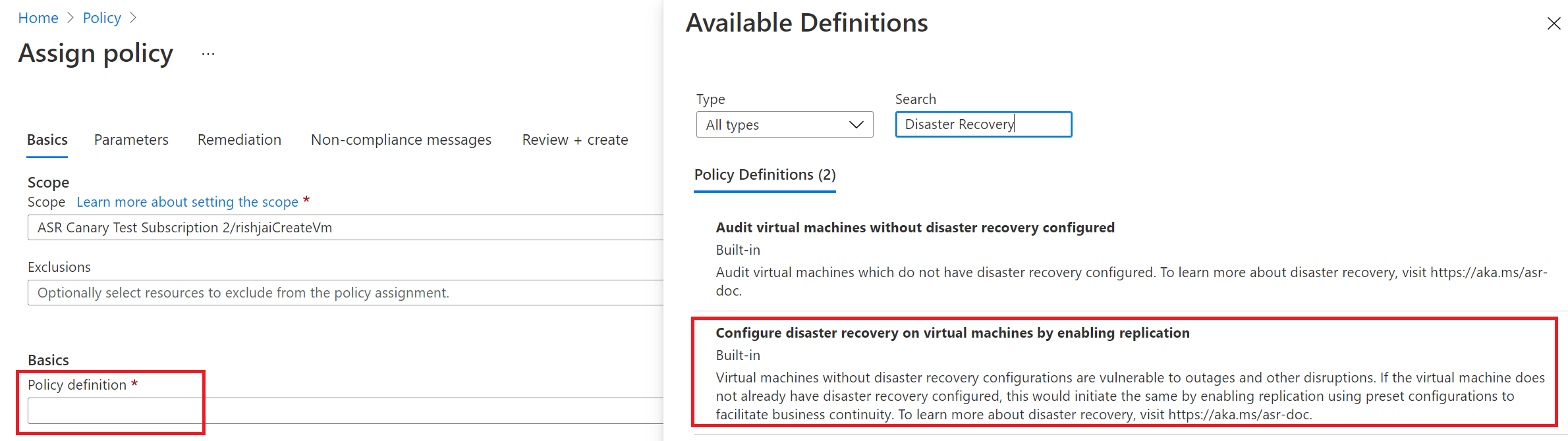Screen dimensions: 1568x441
Task: Click the Scope field with ASR Canary subscription
Action: coord(345,228)
